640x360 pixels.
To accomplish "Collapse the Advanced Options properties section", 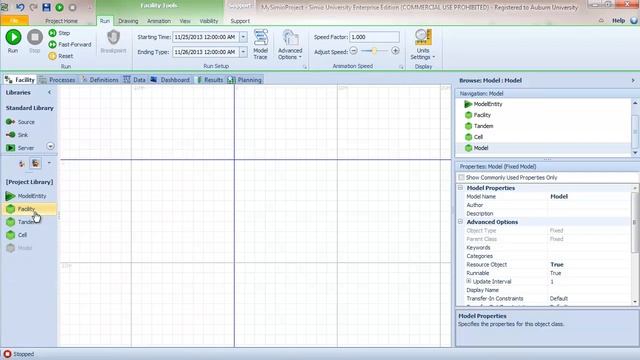I will pyautogui.click(x=460, y=222).
